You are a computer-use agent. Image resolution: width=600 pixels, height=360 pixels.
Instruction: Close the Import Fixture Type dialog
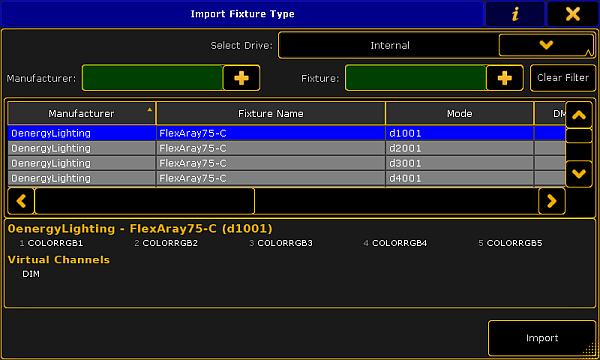[573, 14]
